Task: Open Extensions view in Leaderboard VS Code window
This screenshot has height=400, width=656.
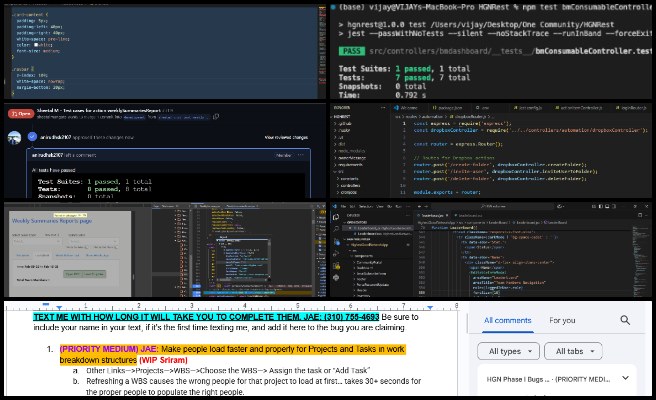Action: pyautogui.click(x=336, y=266)
